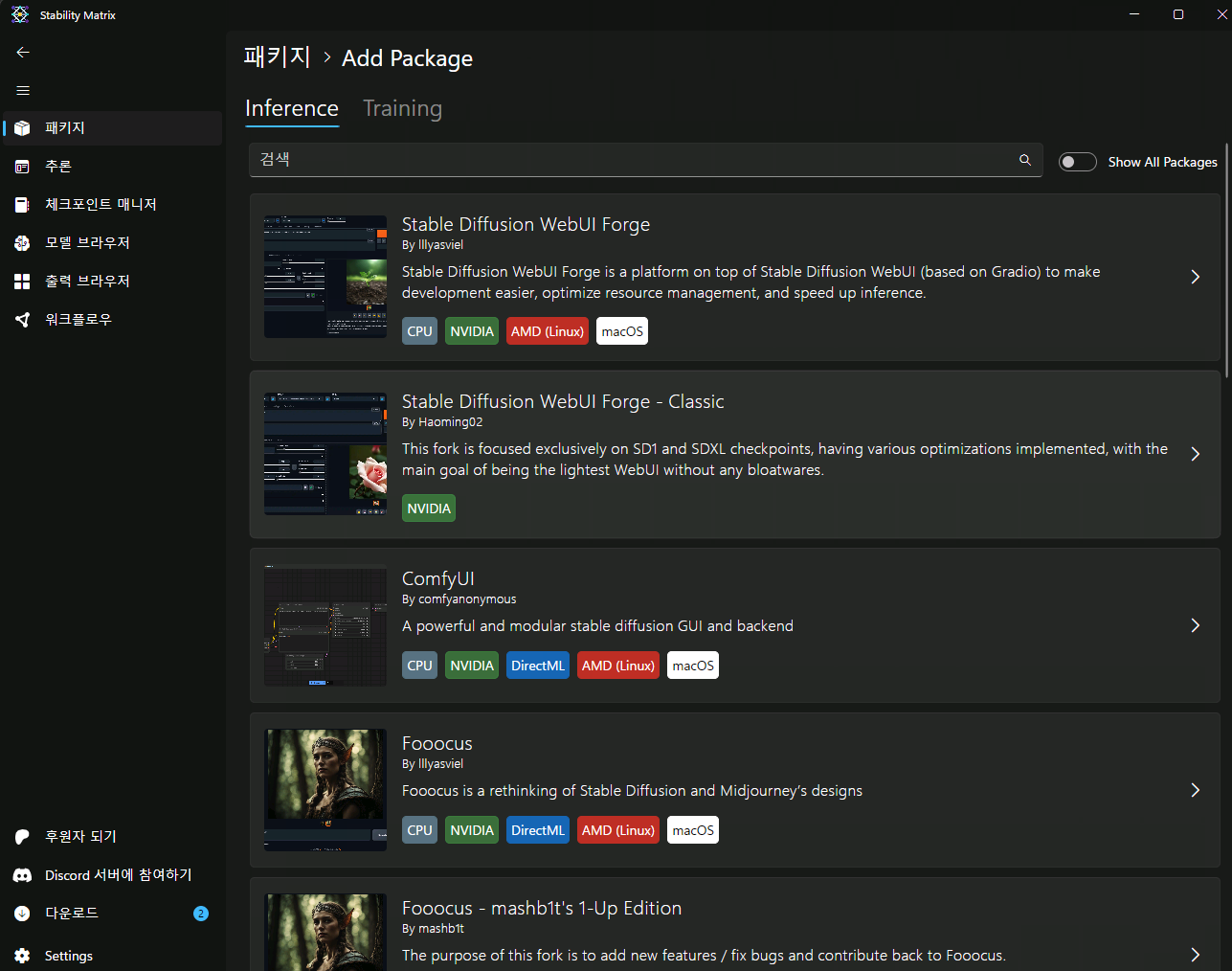Enable the Show All Packages toggle

[1077, 162]
